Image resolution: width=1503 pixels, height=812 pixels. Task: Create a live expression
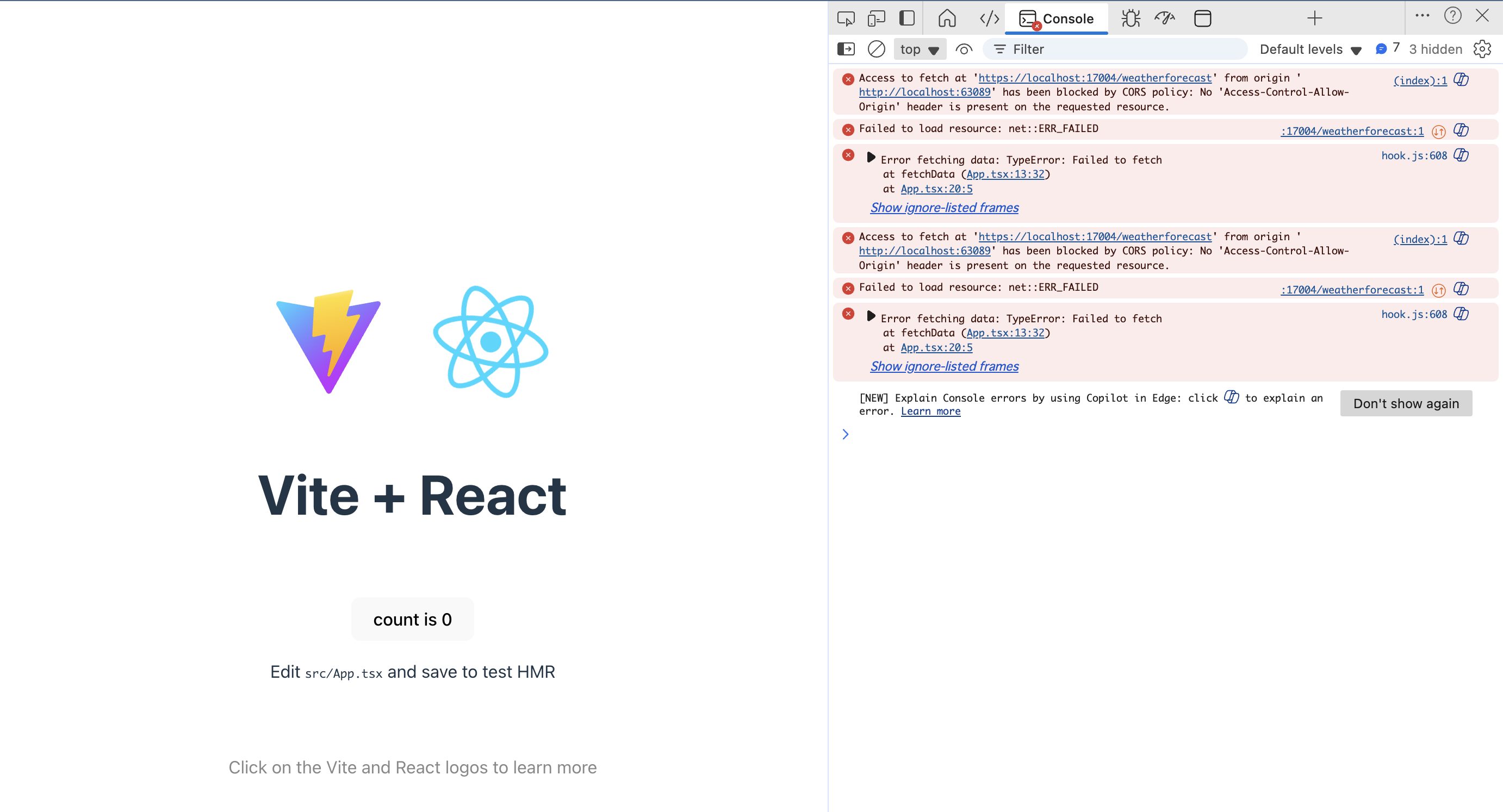[x=963, y=49]
